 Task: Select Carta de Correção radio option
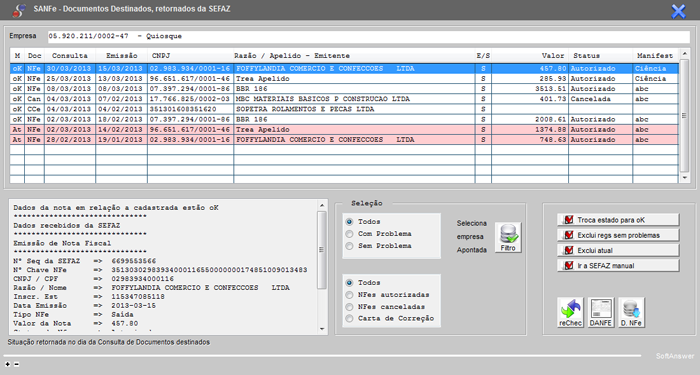(x=350, y=318)
